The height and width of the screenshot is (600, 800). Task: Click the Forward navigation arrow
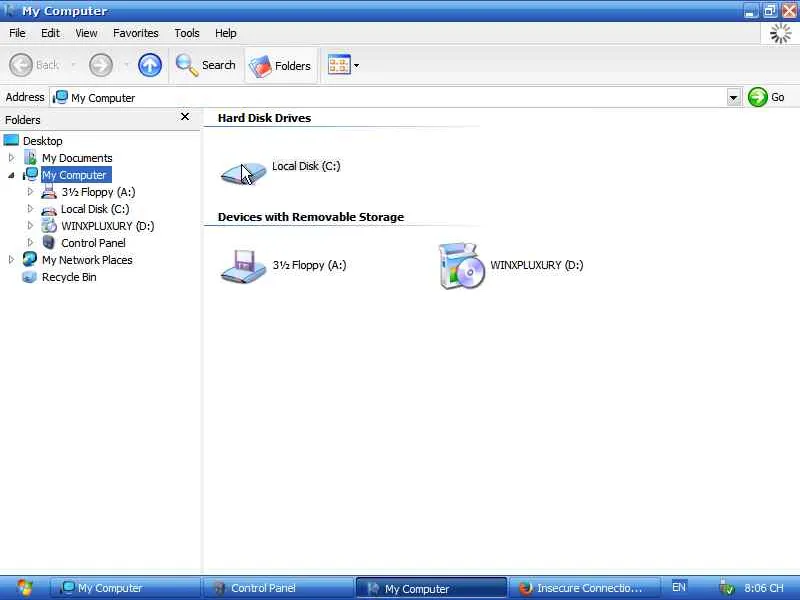101,65
